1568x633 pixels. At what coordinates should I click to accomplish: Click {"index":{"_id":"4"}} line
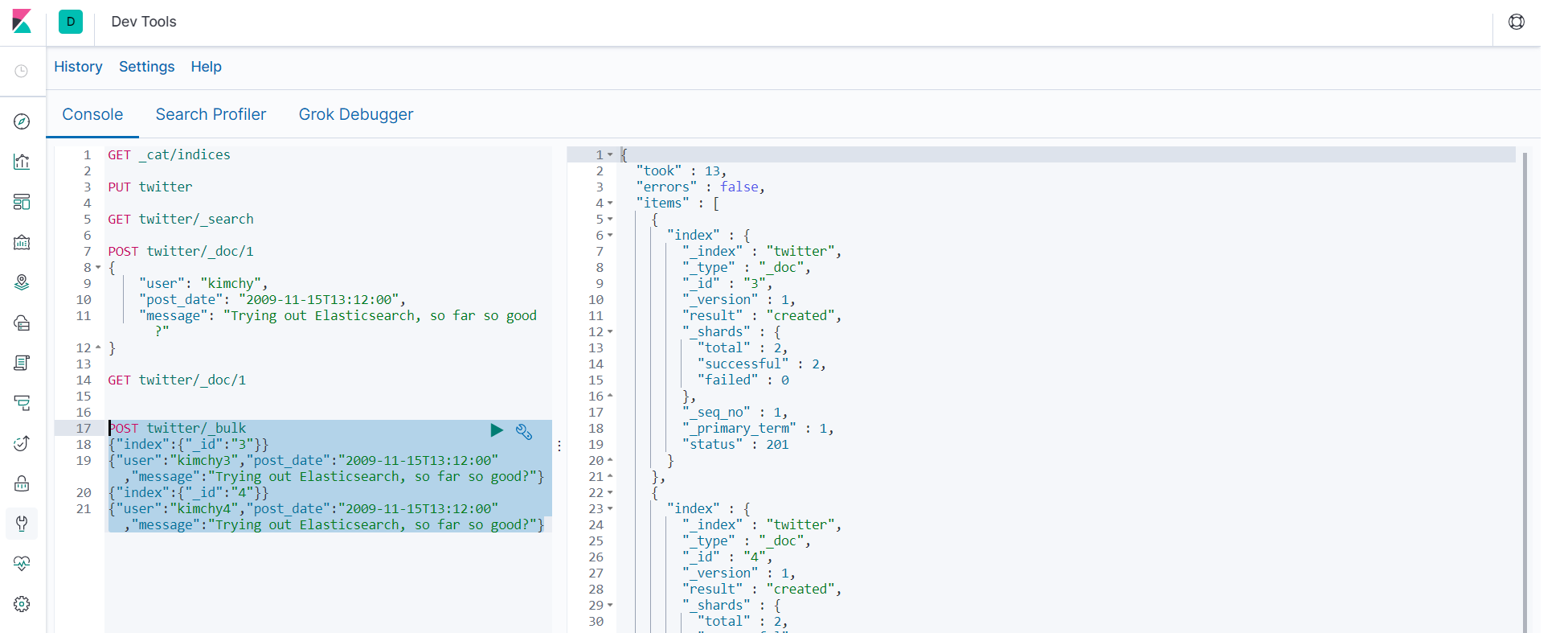189,492
